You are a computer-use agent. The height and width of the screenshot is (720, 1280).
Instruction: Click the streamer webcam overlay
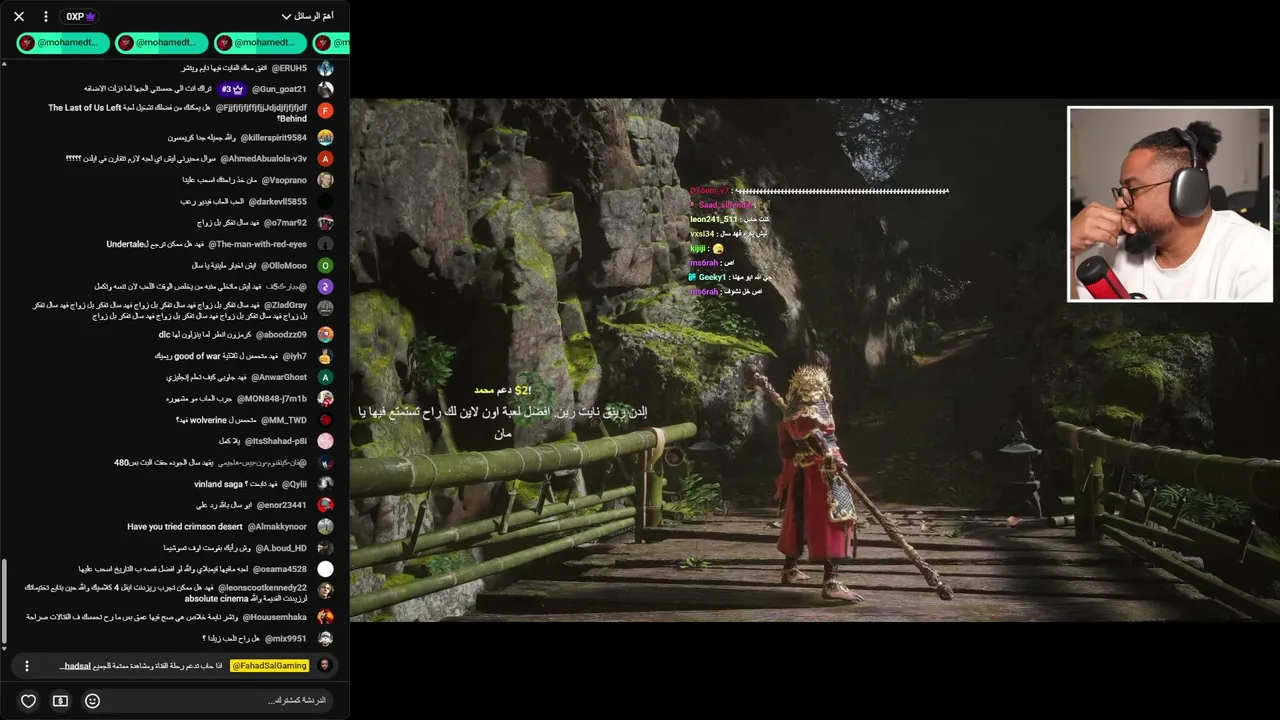[1170, 204]
